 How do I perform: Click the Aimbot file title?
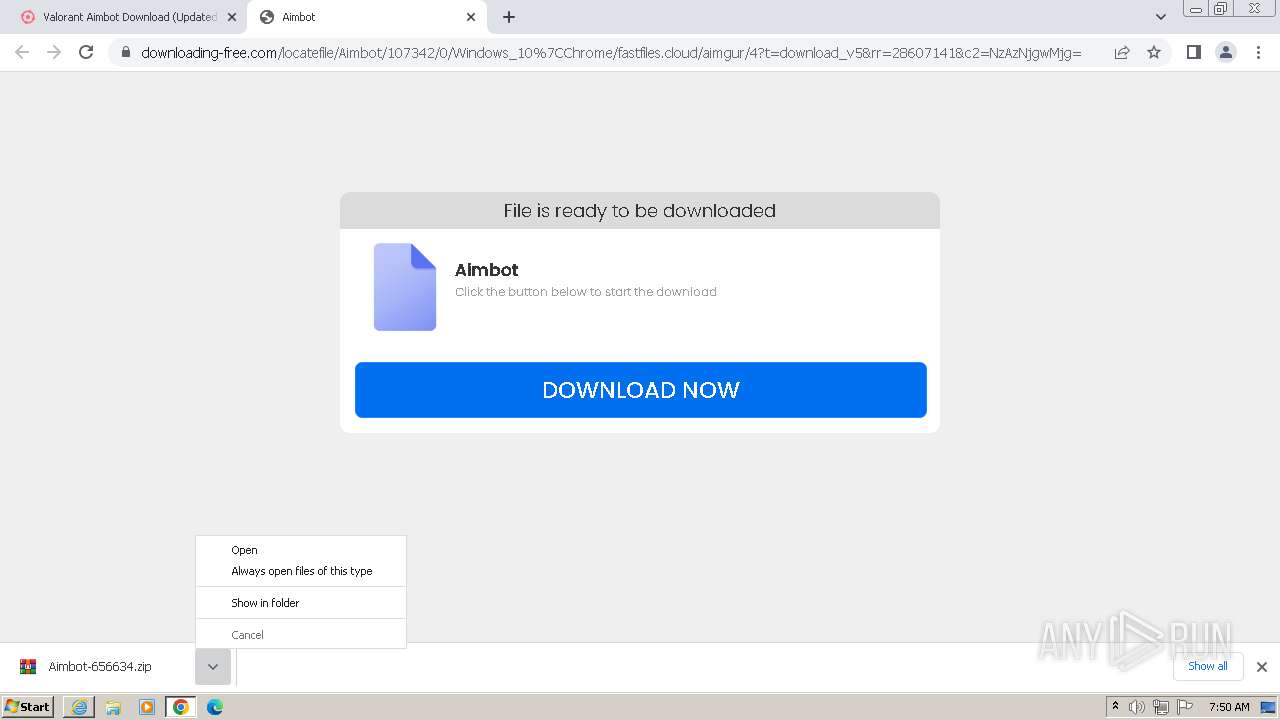(x=487, y=270)
